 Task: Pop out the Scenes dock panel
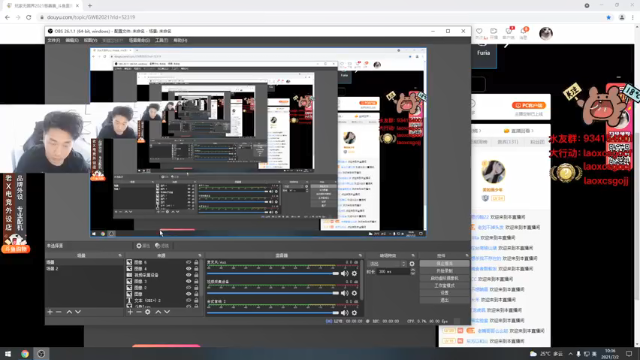coord(120,256)
